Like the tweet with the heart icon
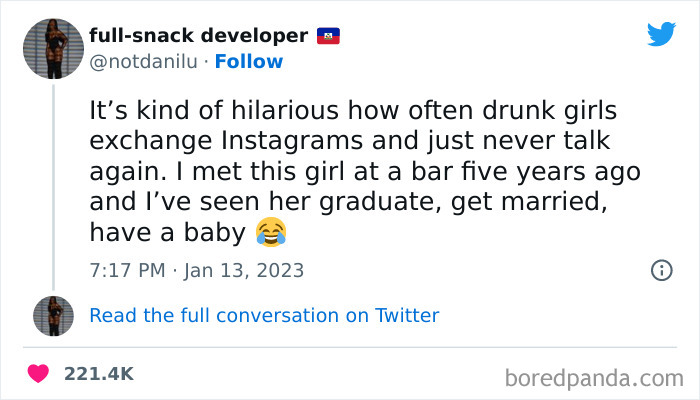The image size is (700, 400). pos(39,374)
